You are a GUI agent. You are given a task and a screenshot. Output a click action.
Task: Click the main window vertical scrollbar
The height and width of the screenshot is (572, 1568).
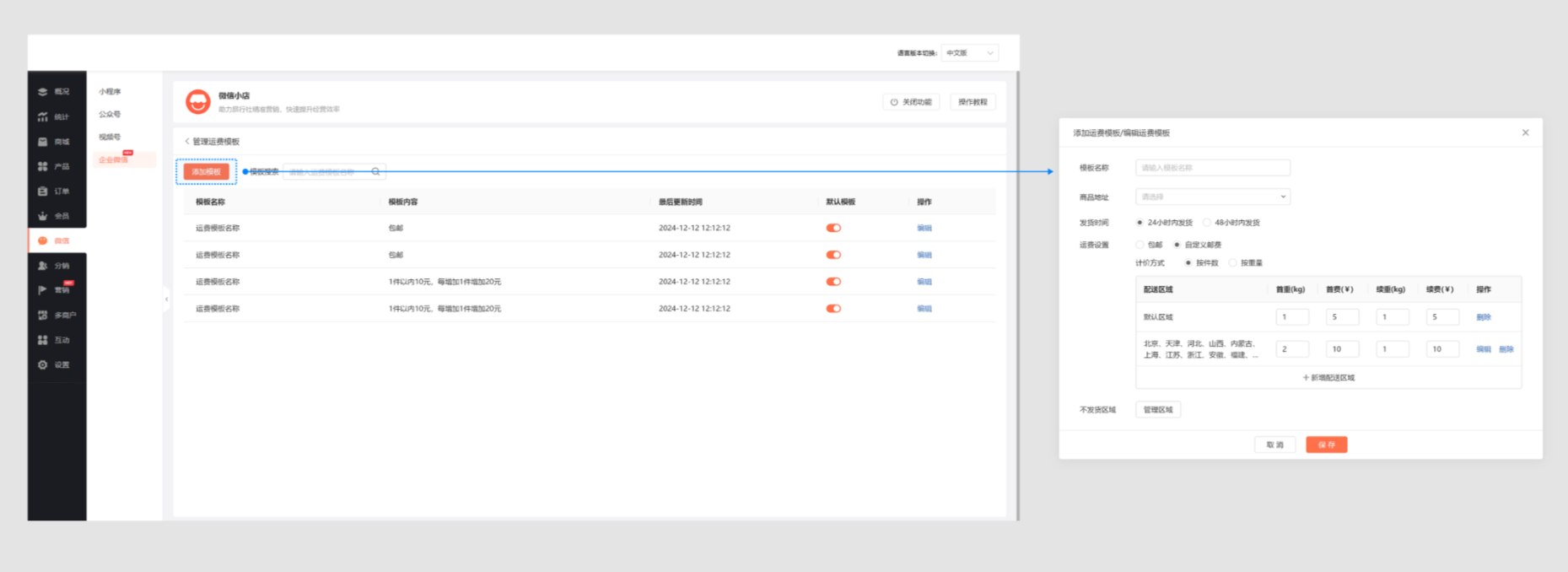[x=1018, y=295]
